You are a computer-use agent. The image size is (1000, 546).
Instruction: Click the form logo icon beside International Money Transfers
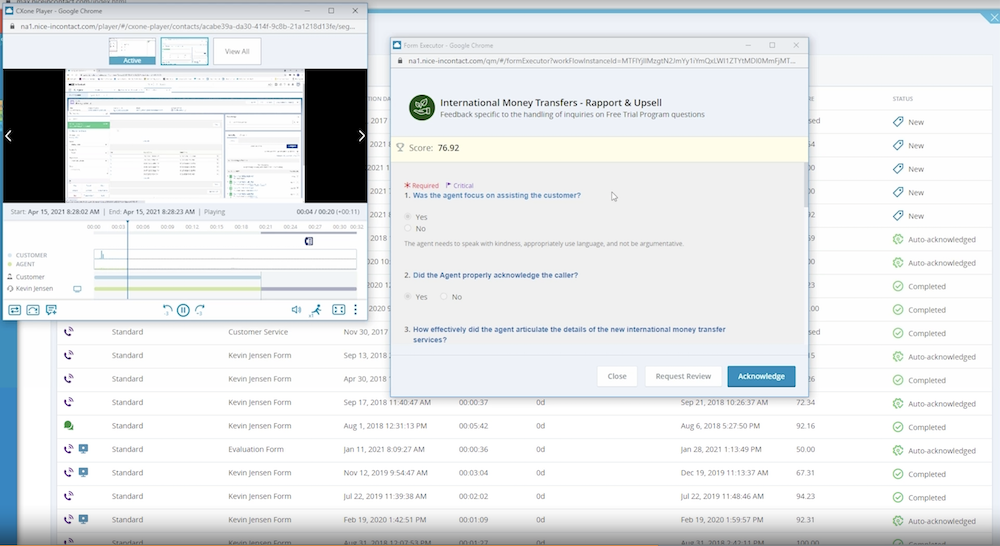pos(422,108)
